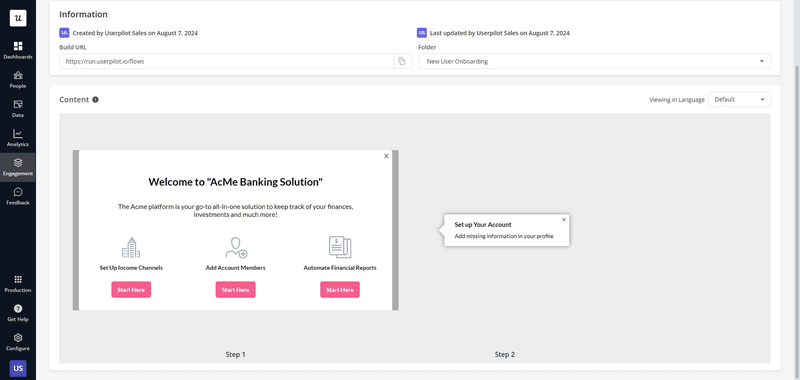Click 'Add missing information in your profile' text
Image resolution: width=800 pixels, height=380 pixels.
tap(504, 236)
